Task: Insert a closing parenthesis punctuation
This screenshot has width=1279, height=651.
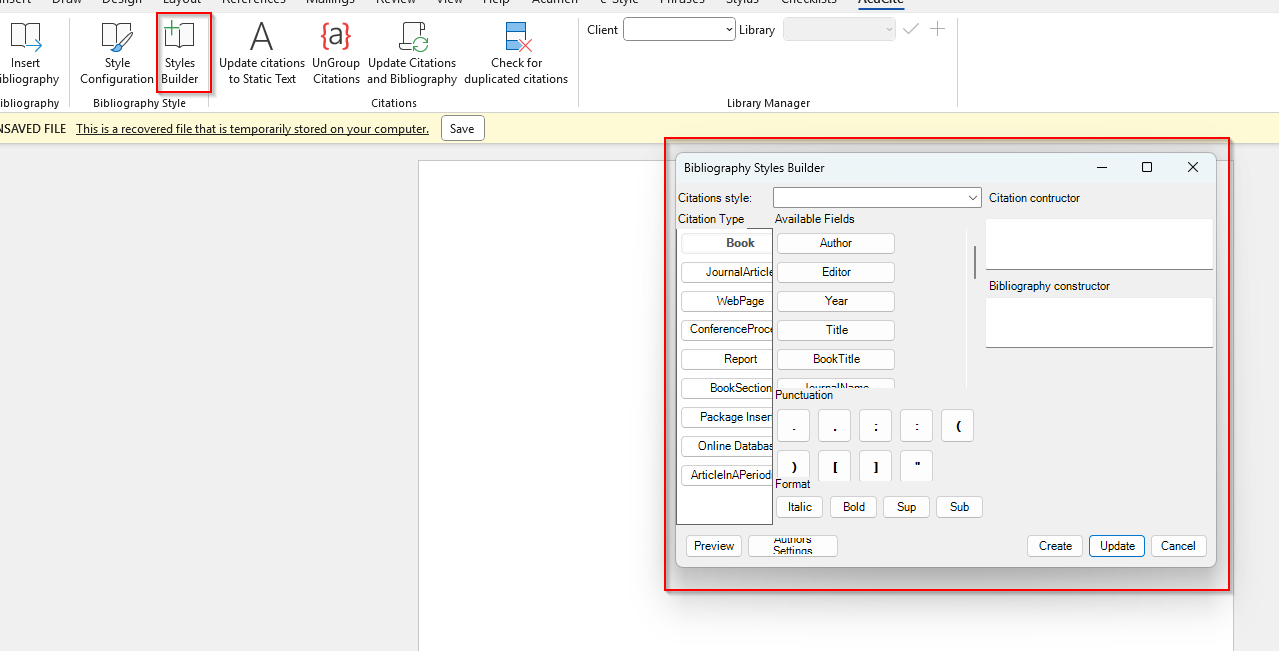Action: pyautogui.click(x=793, y=467)
